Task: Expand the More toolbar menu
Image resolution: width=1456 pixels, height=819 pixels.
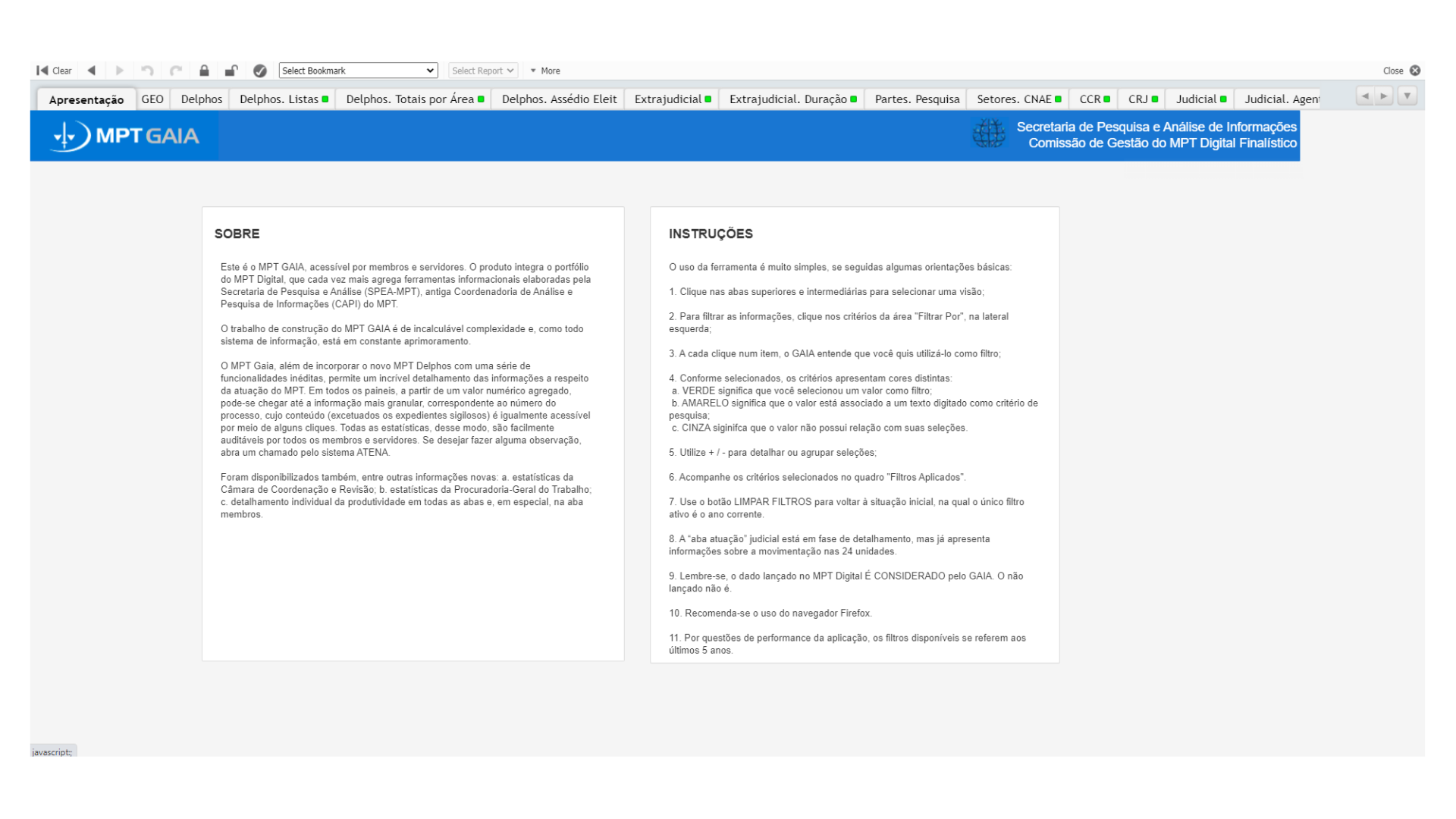Action: 545,71
